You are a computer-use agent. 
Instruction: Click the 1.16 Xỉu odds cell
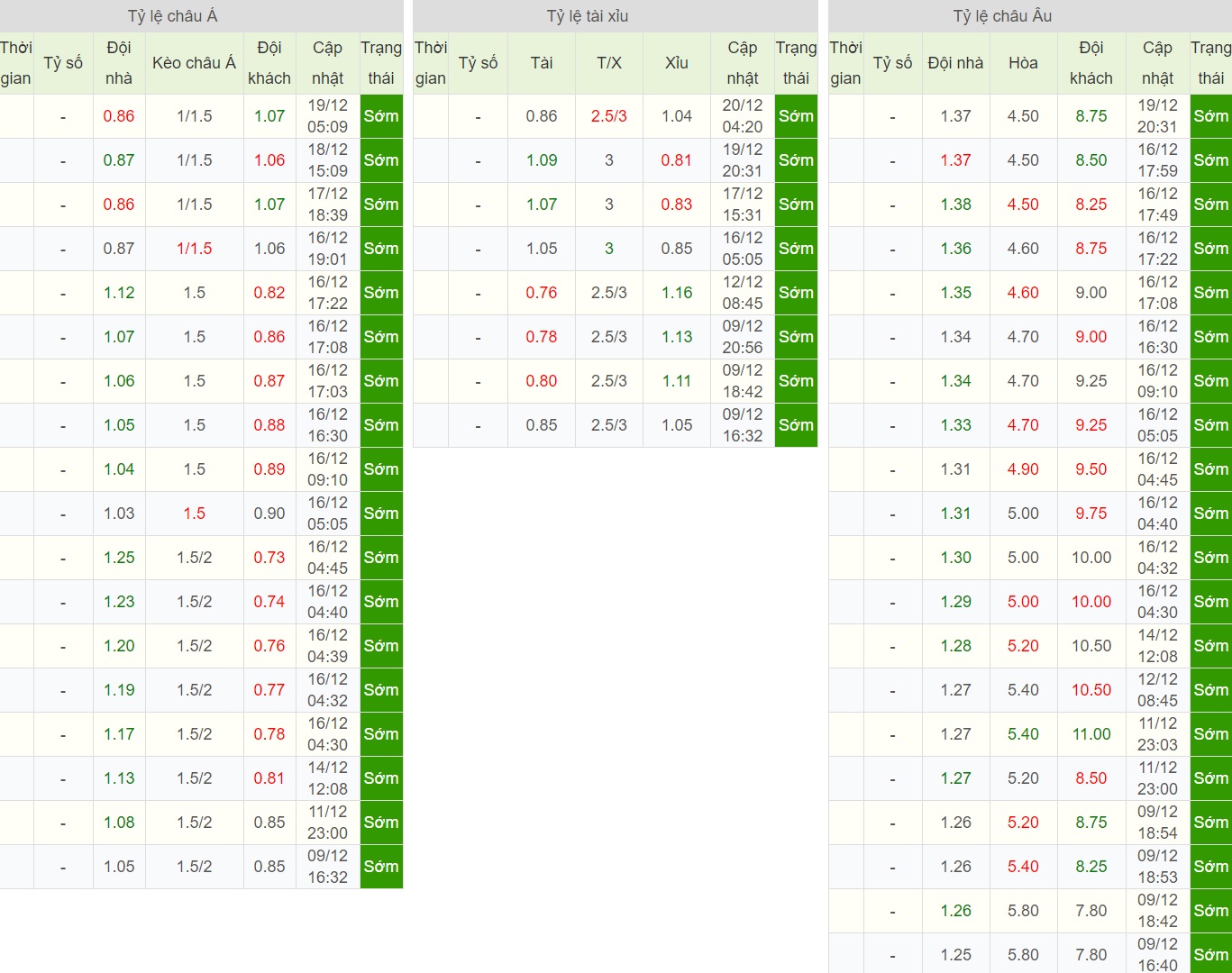click(677, 293)
